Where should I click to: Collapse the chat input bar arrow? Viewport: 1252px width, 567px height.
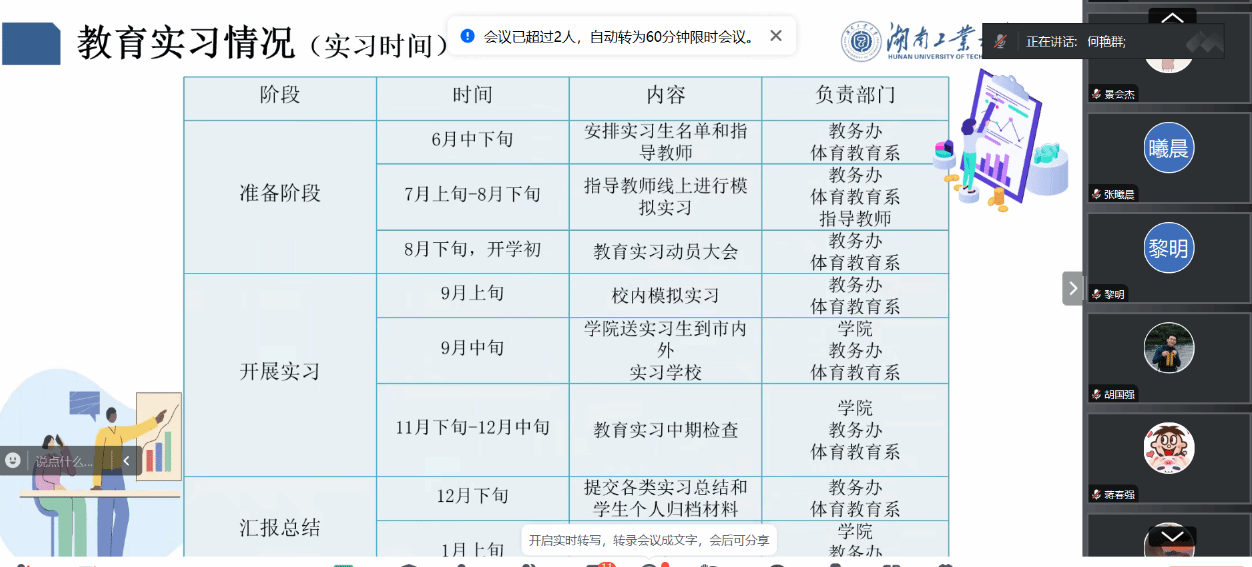coord(126,461)
